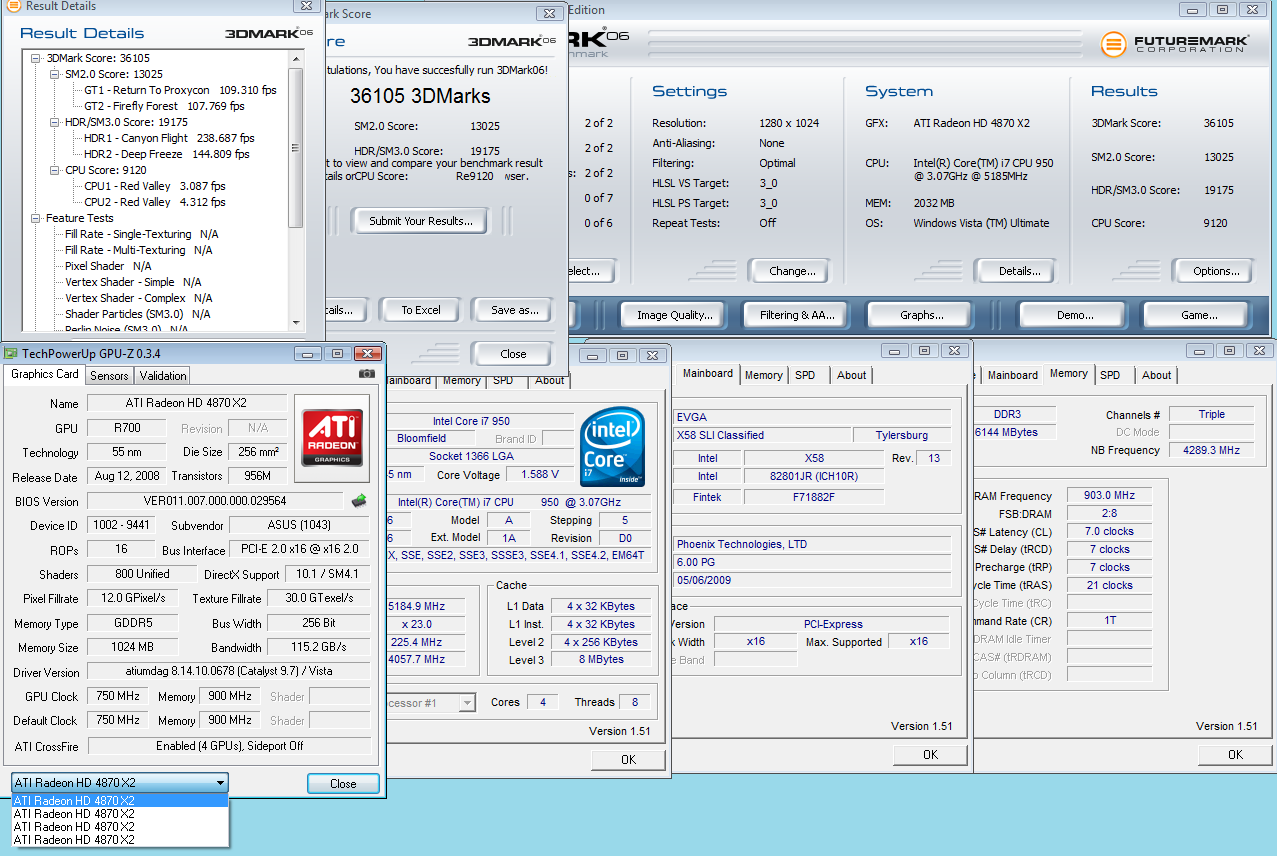Click OK in the CPU-Z processor window
This screenshot has width=1277, height=856.
click(628, 760)
